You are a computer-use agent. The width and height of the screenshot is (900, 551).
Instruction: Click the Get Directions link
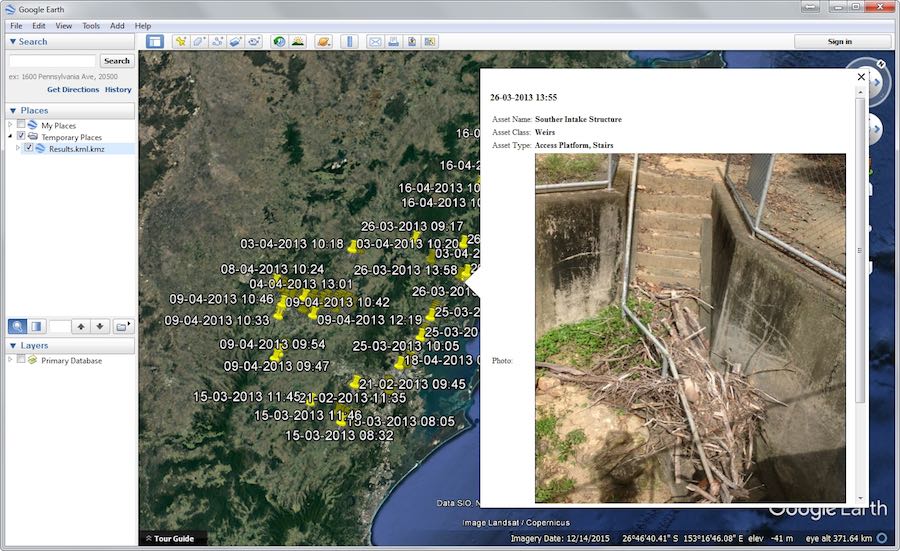tap(73, 90)
